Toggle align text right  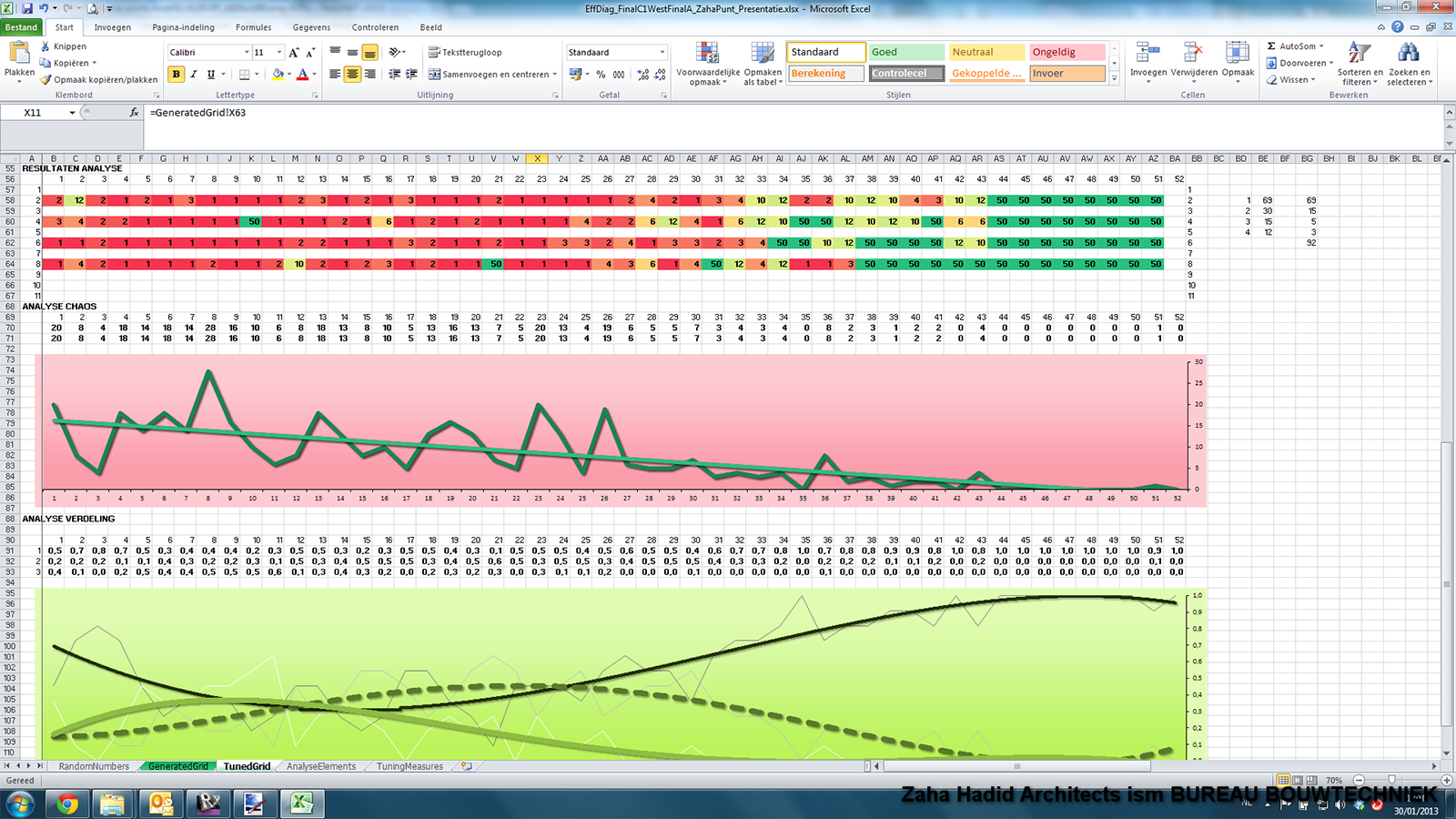coord(369,75)
